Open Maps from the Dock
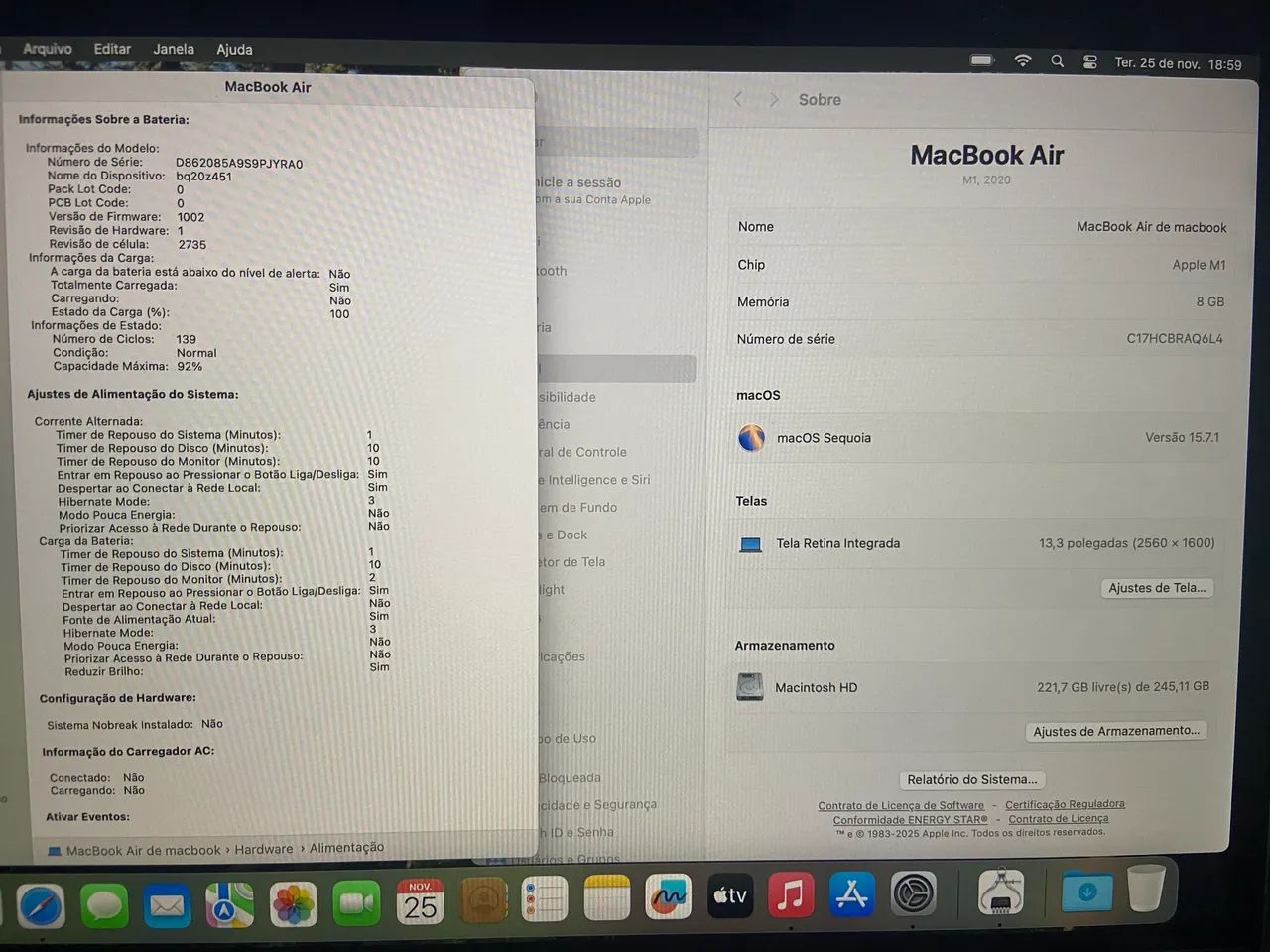 pyautogui.click(x=230, y=904)
